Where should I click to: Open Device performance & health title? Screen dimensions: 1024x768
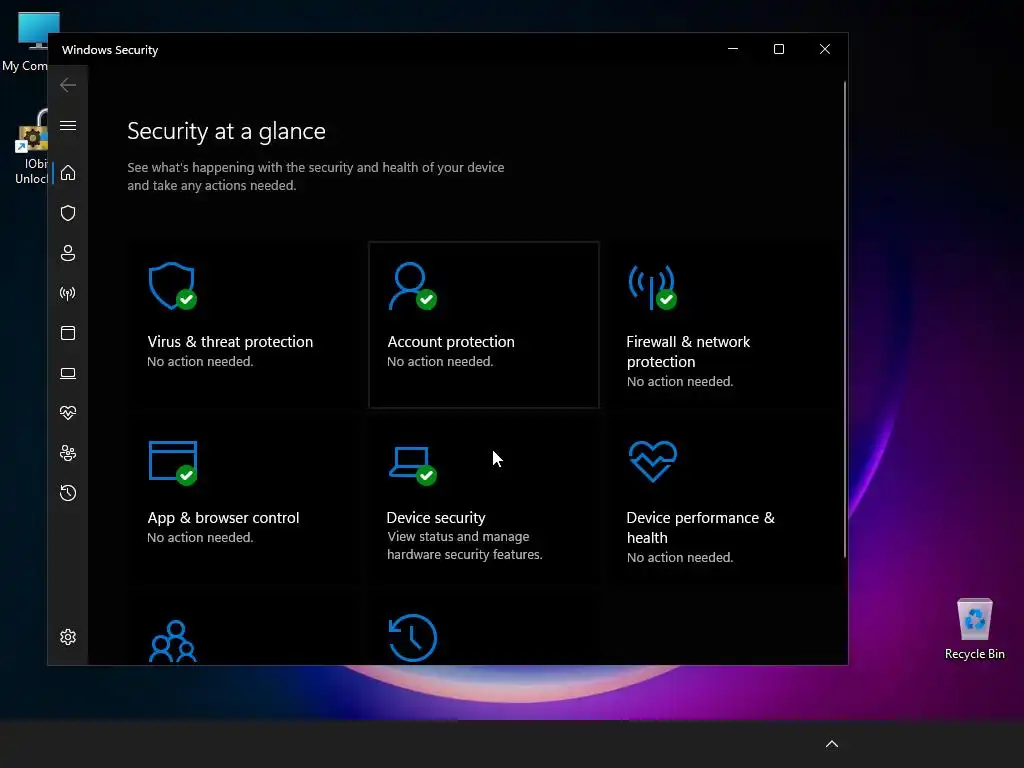click(701, 528)
